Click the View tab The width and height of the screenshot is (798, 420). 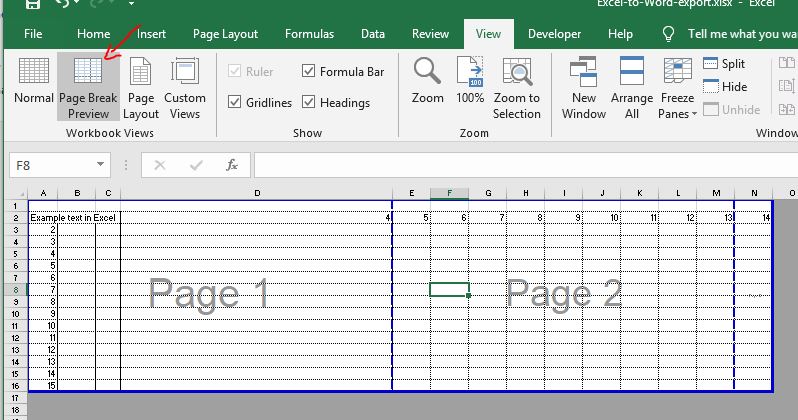[x=488, y=34]
